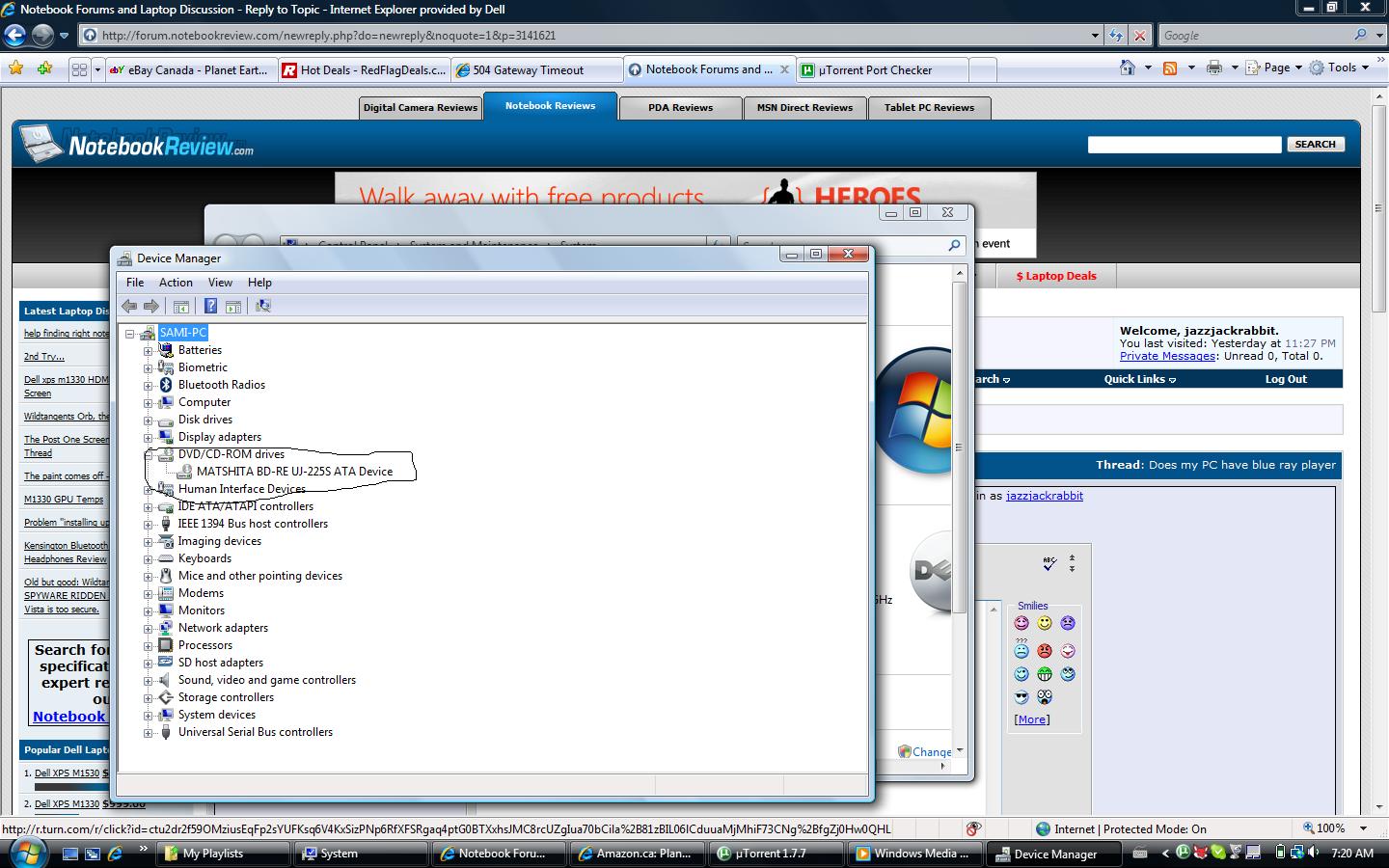
Task: Click the Help icon in Device Manager toolbar
Action: coord(210,306)
